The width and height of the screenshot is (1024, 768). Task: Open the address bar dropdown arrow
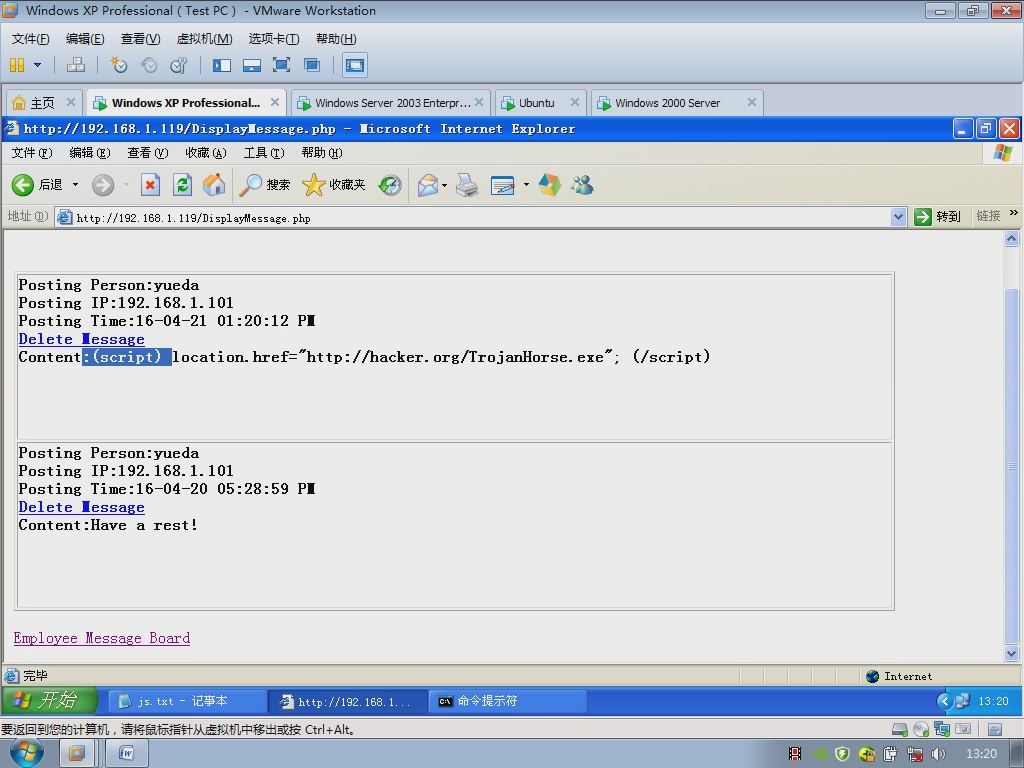899,217
